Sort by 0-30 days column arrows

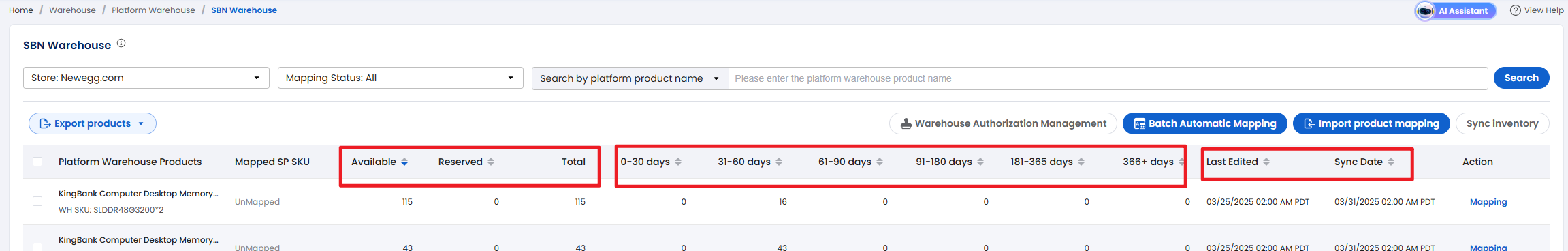(x=678, y=162)
